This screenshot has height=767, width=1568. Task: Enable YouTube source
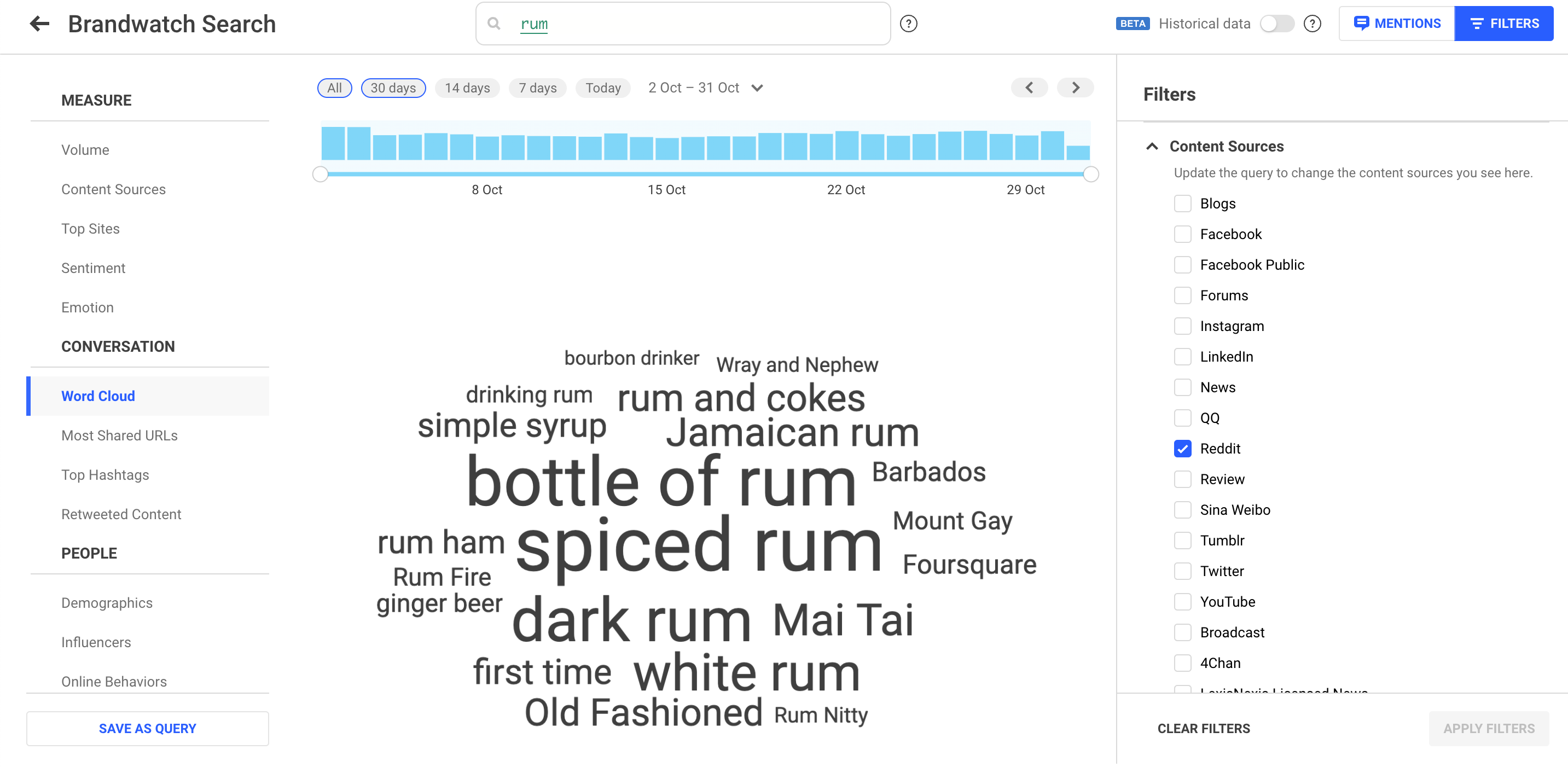click(1182, 602)
